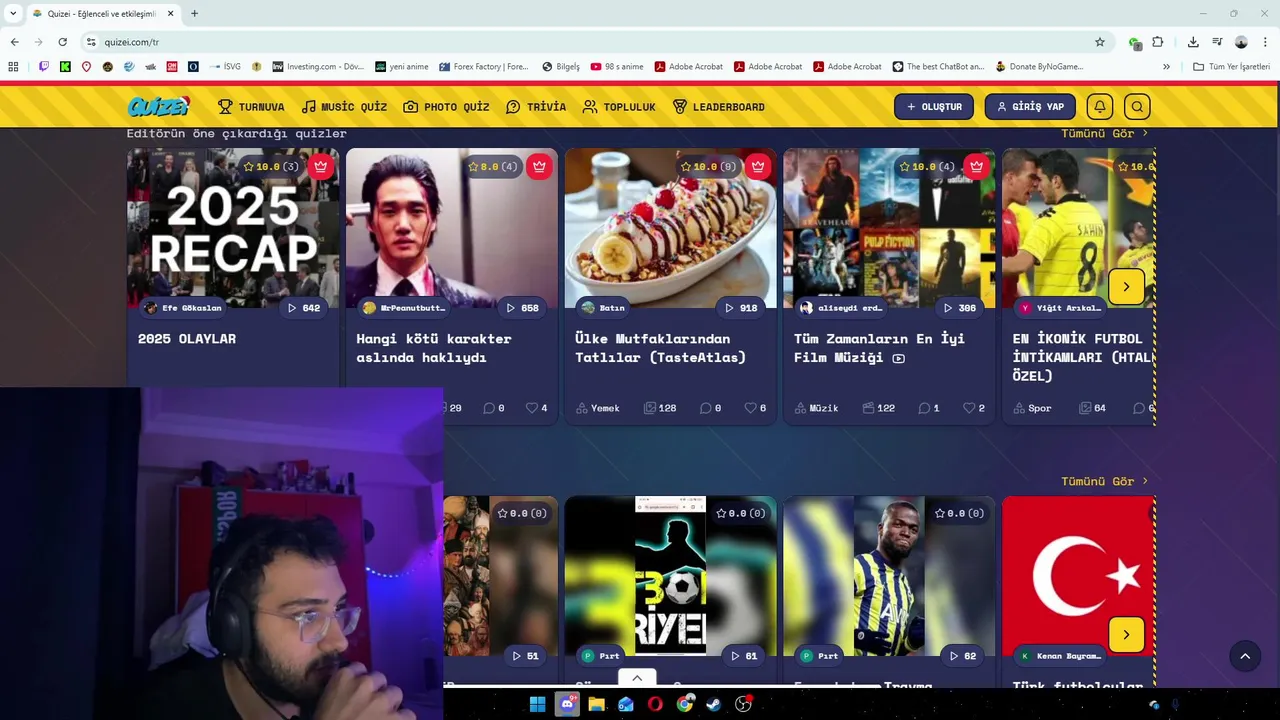Open Investing.com bookmark
The width and height of the screenshot is (1280, 720).
[x=319, y=67]
